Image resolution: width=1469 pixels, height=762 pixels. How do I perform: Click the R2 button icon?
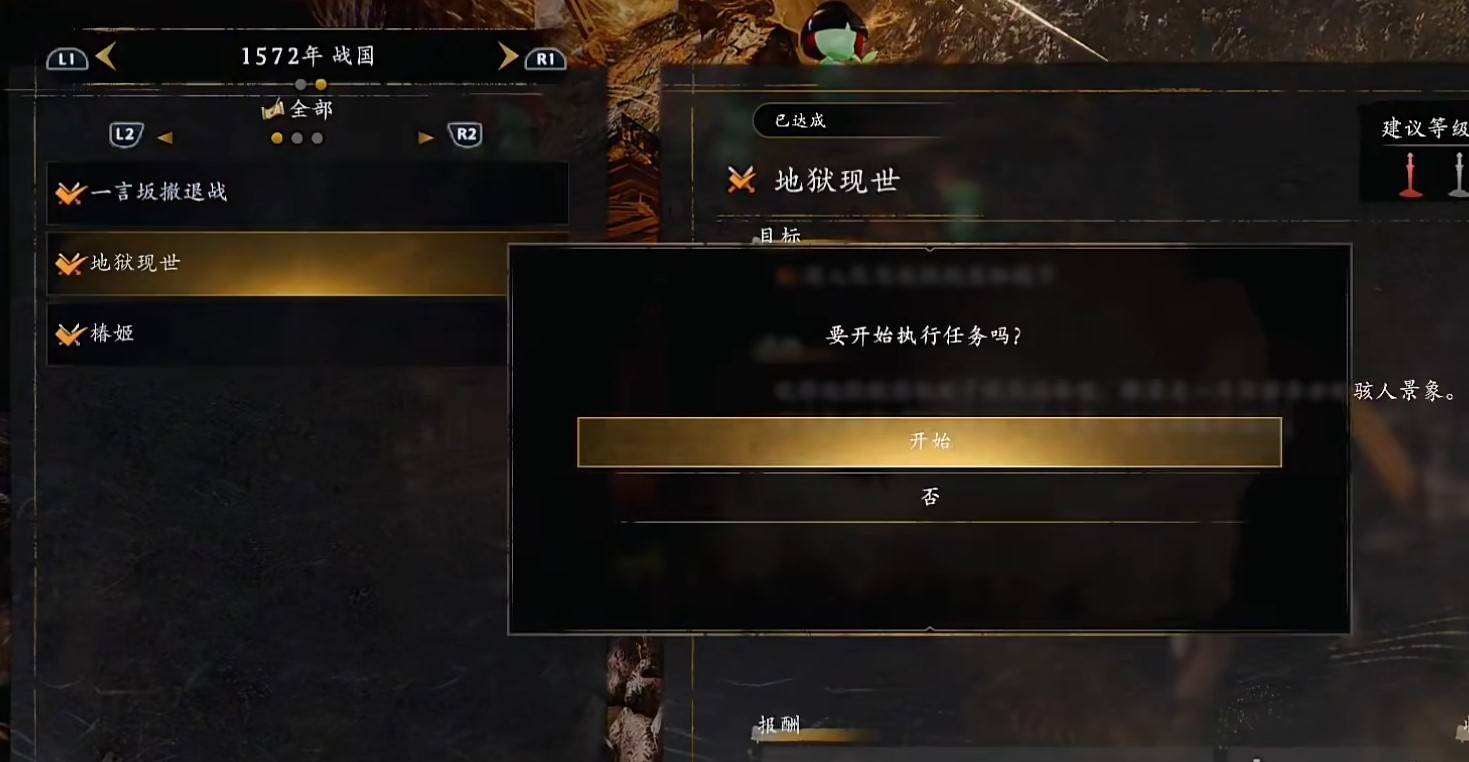click(x=465, y=134)
